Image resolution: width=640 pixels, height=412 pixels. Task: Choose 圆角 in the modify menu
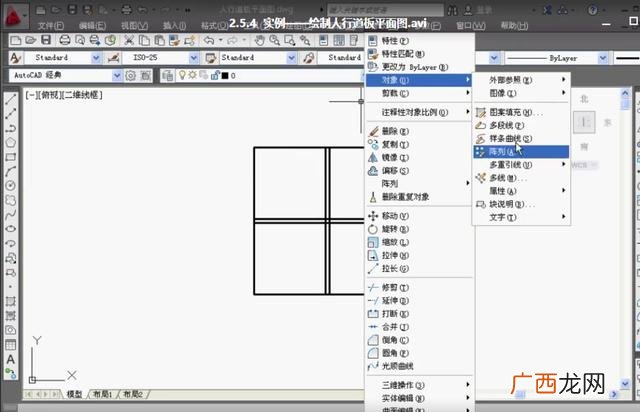(420, 353)
